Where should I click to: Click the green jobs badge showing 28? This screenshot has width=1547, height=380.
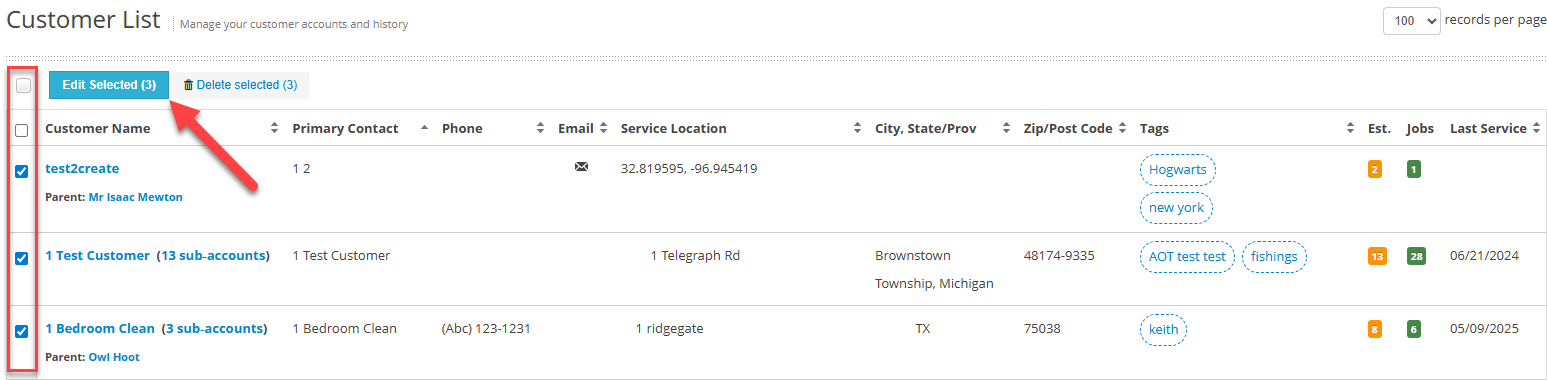1416,256
